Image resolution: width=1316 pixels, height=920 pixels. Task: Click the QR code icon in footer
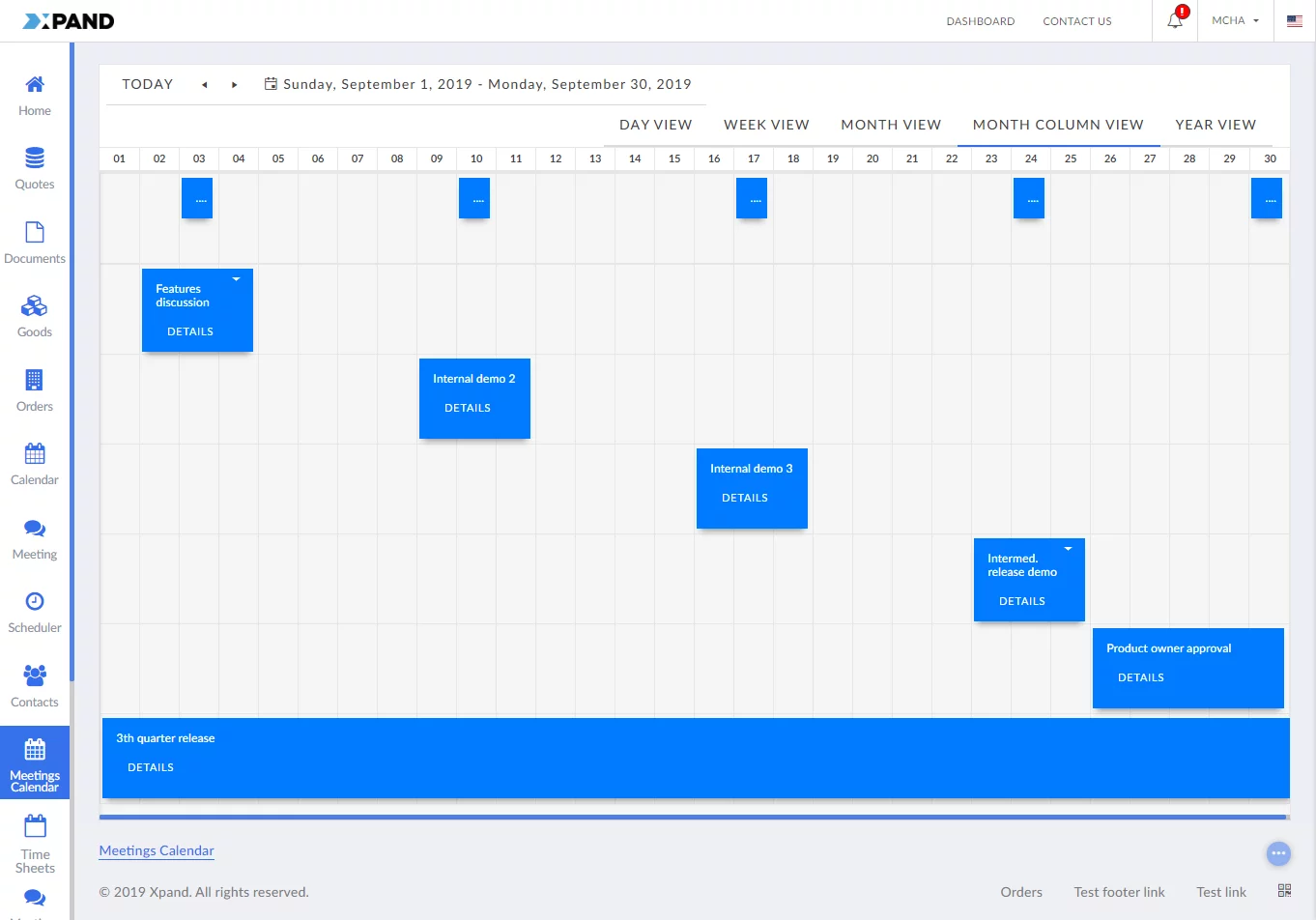1284,891
